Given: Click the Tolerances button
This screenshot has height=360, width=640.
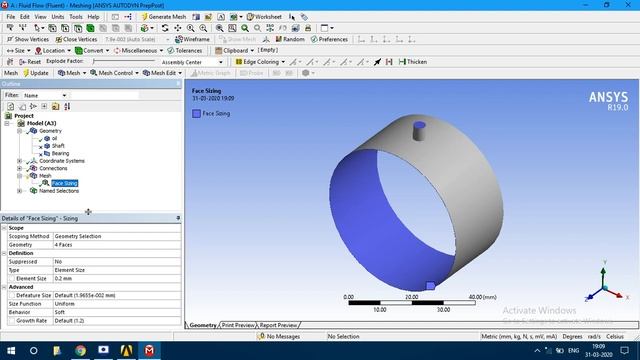Looking at the screenshot, I should pos(185,50).
